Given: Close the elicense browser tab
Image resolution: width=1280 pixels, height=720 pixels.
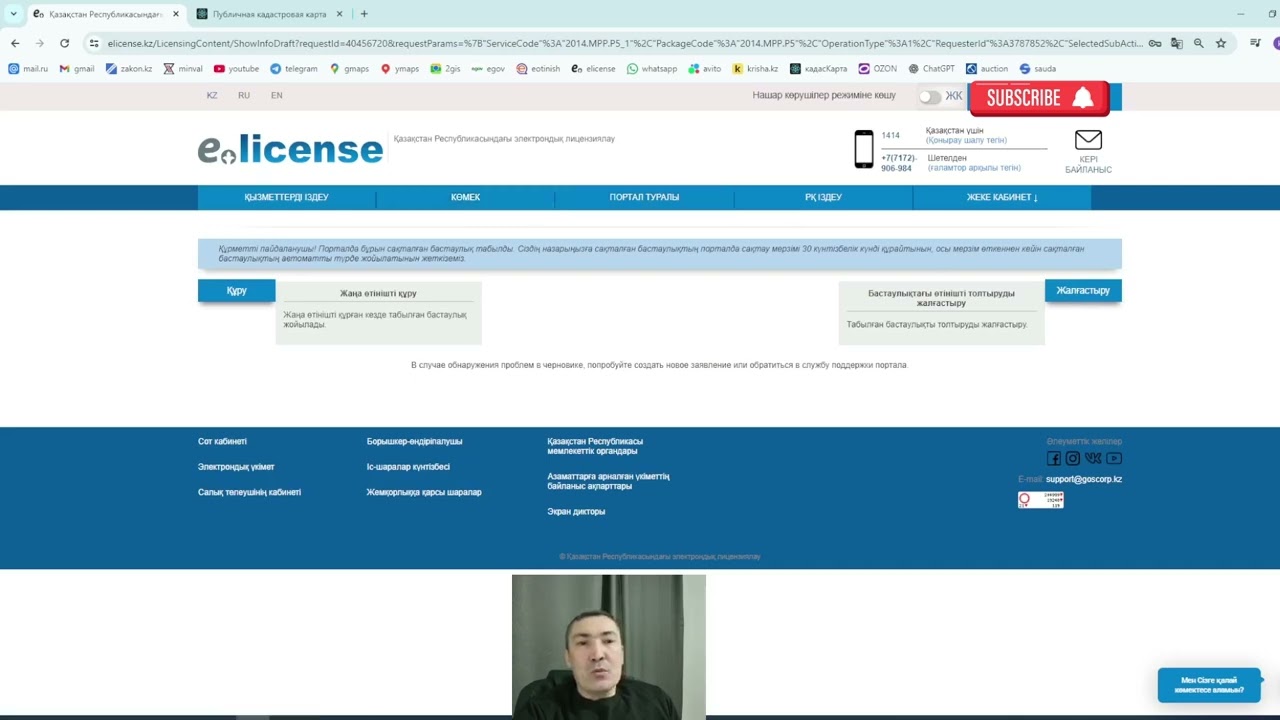Looking at the screenshot, I should [x=176, y=14].
